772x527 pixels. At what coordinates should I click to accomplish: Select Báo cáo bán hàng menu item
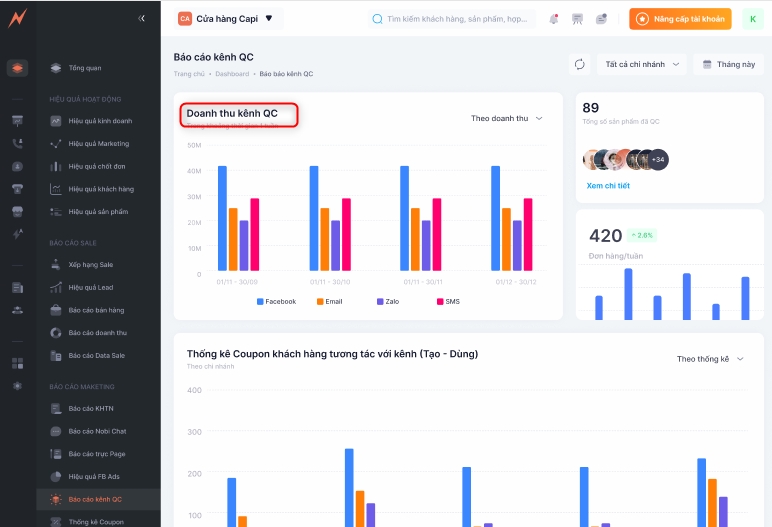point(96,310)
